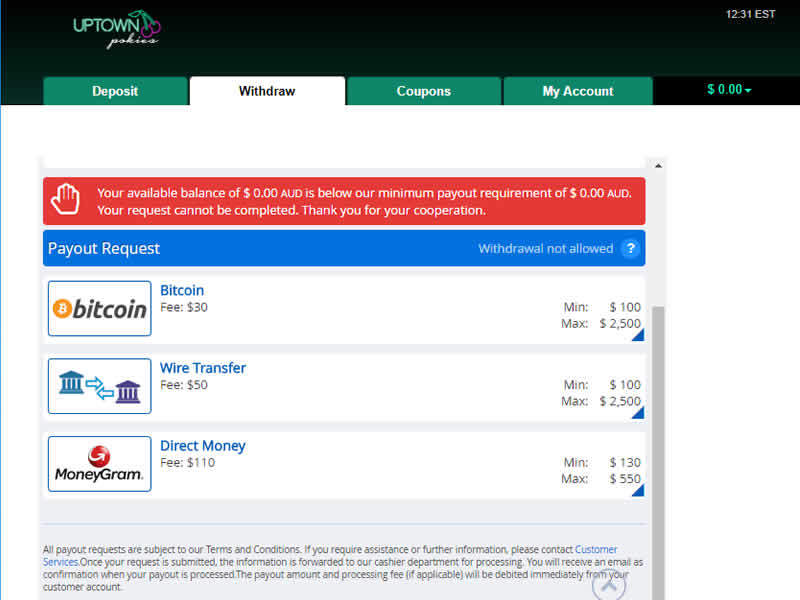Click the vertical scrollbar thumb
Image resolution: width=800 pixels, height=600 pixels.
pos(659,453)
